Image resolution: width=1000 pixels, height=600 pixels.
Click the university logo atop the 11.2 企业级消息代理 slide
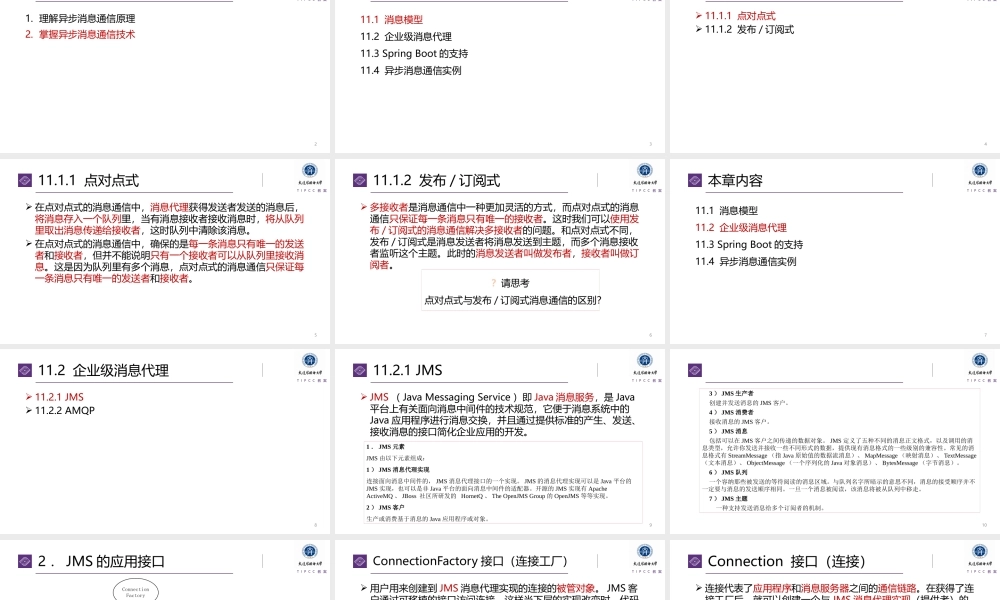pyautogui.click(x=309, y=362)
